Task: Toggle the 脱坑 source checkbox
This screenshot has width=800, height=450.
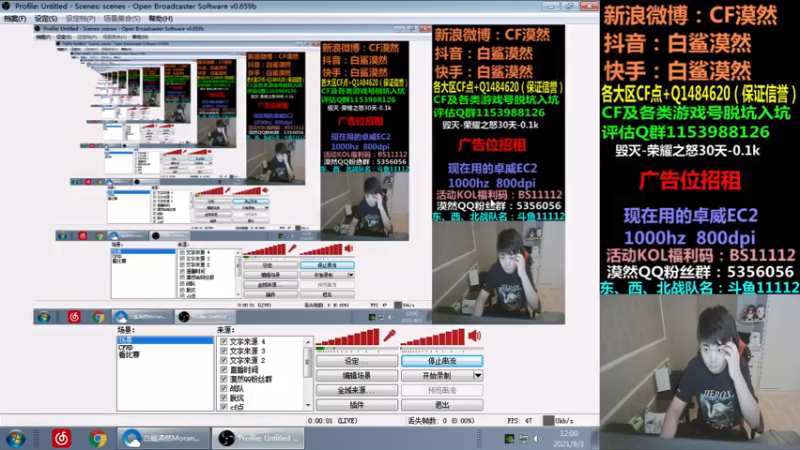Action: point(223,397)
